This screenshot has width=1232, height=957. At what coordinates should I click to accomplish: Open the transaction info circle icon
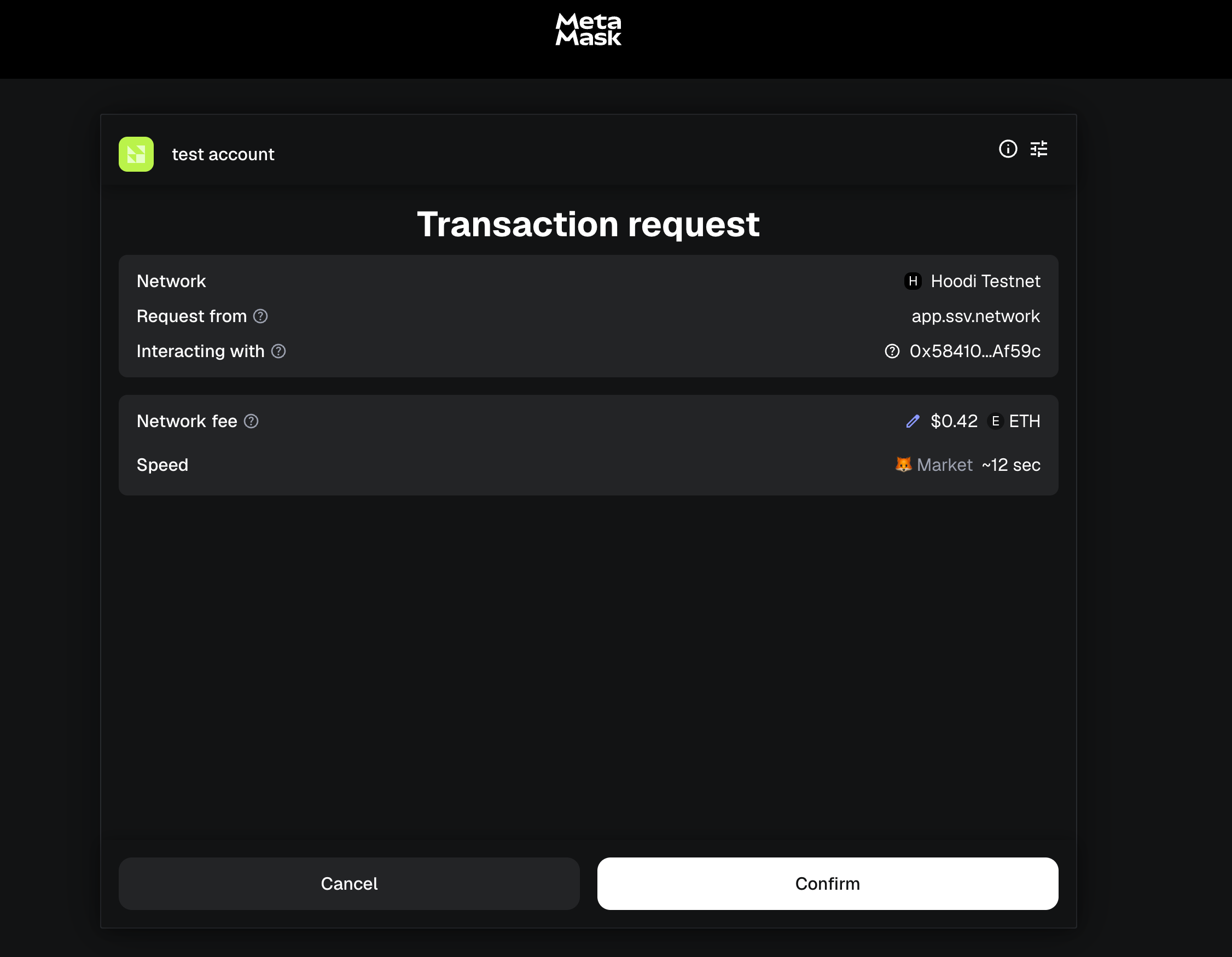click(x=1008, y=149)
